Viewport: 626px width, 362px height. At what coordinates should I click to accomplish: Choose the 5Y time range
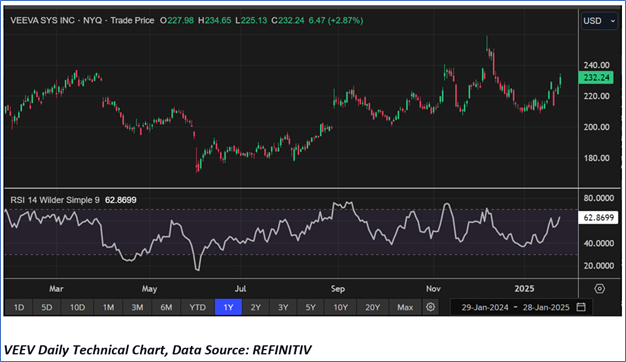(311, 307)
